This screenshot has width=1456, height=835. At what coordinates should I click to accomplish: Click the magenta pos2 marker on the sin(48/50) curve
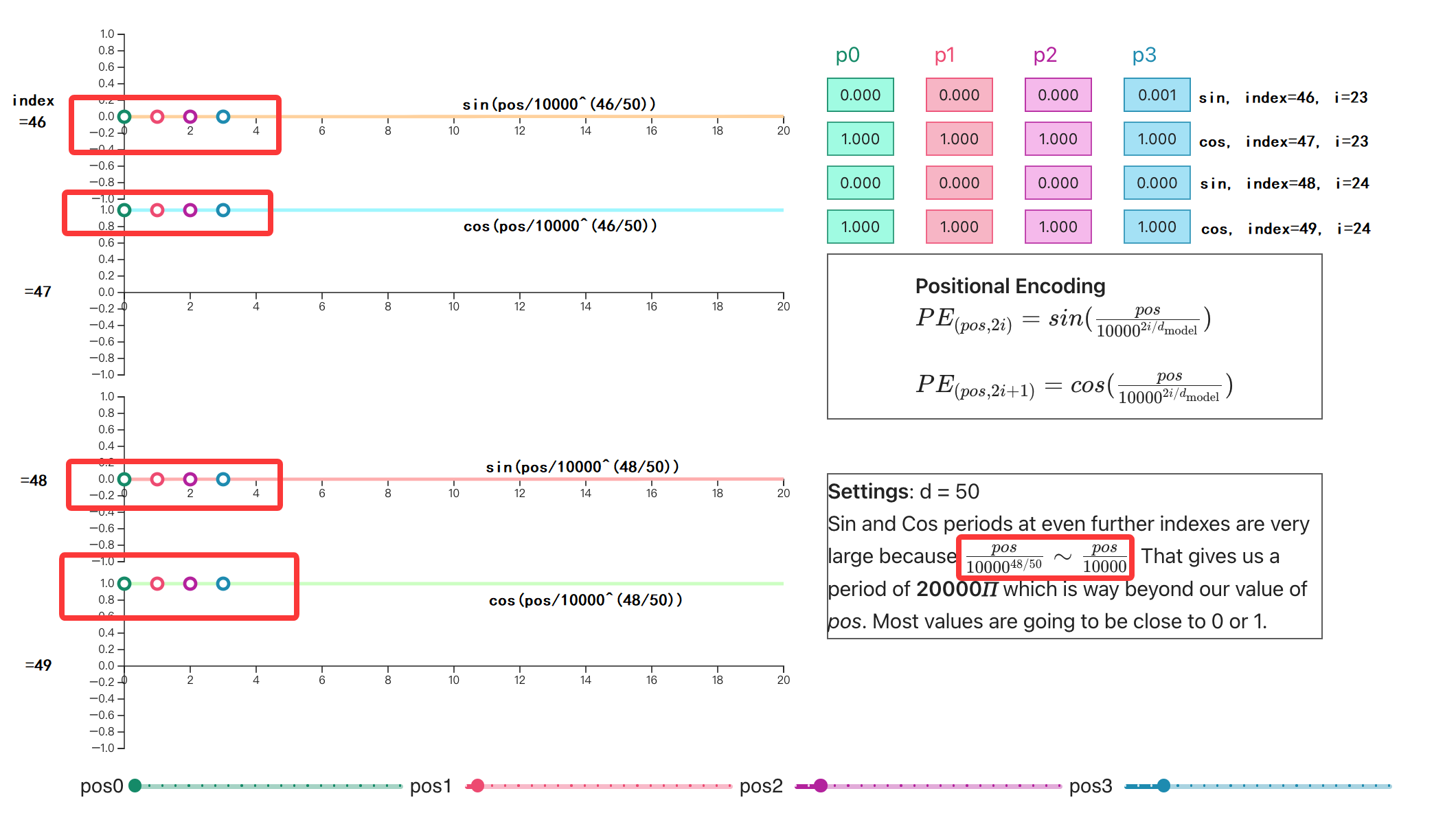[x=190, y=478]
